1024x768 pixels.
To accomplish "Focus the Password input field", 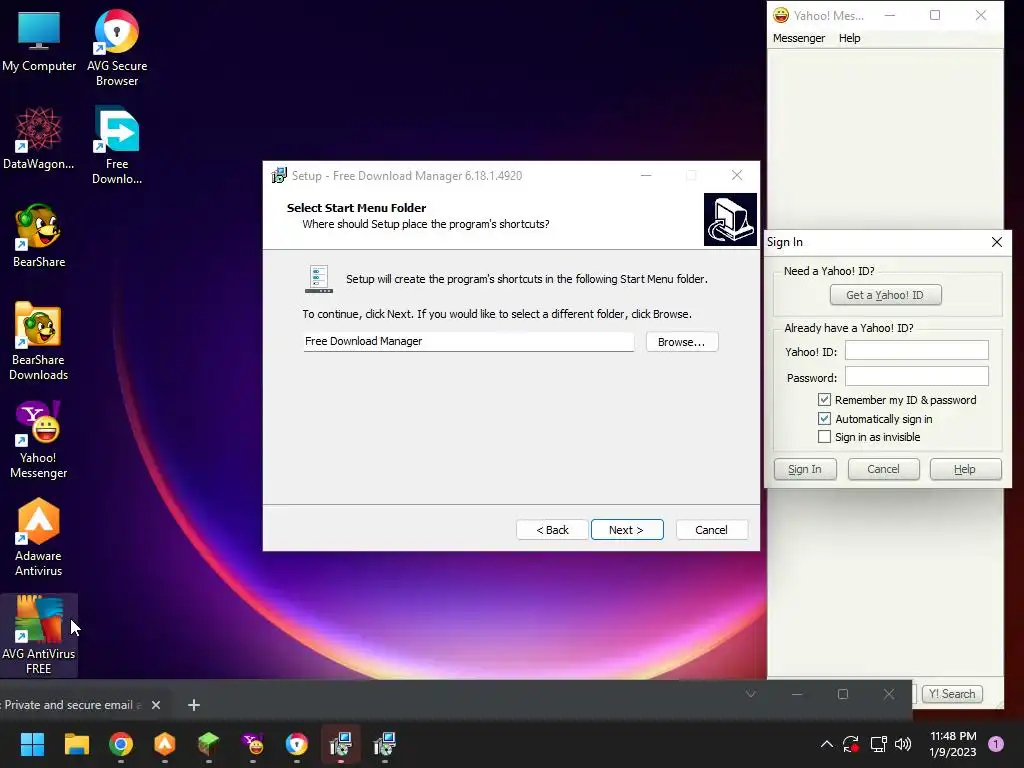I will point(916,376).
